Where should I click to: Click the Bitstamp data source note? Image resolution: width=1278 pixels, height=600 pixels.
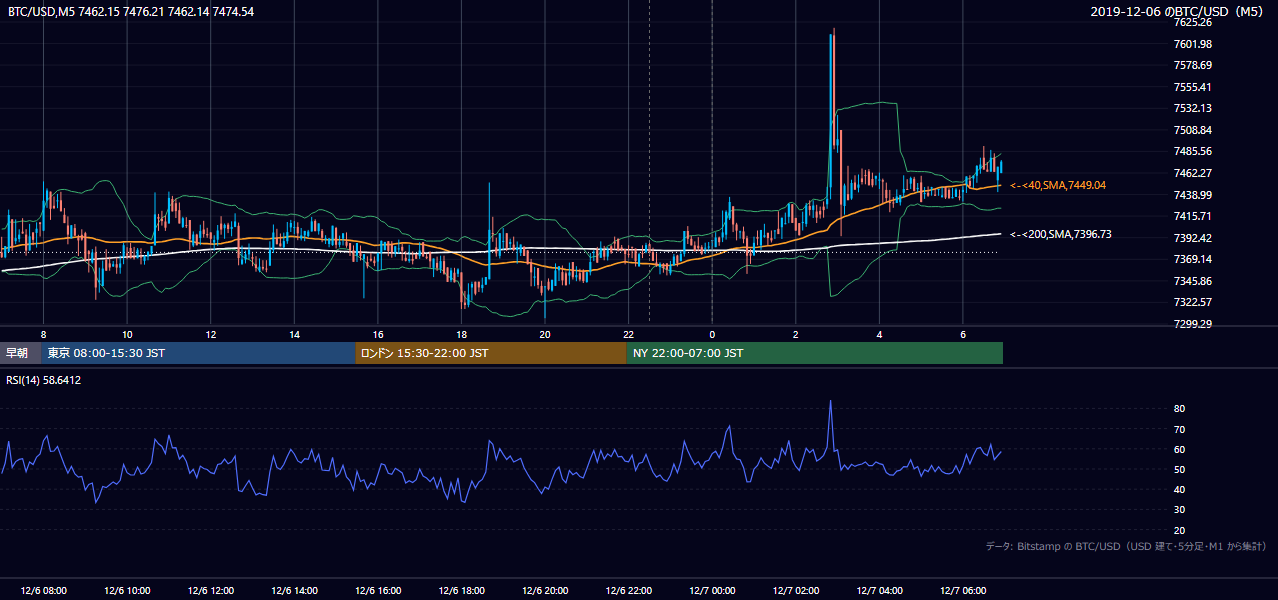coord(1127,546)
